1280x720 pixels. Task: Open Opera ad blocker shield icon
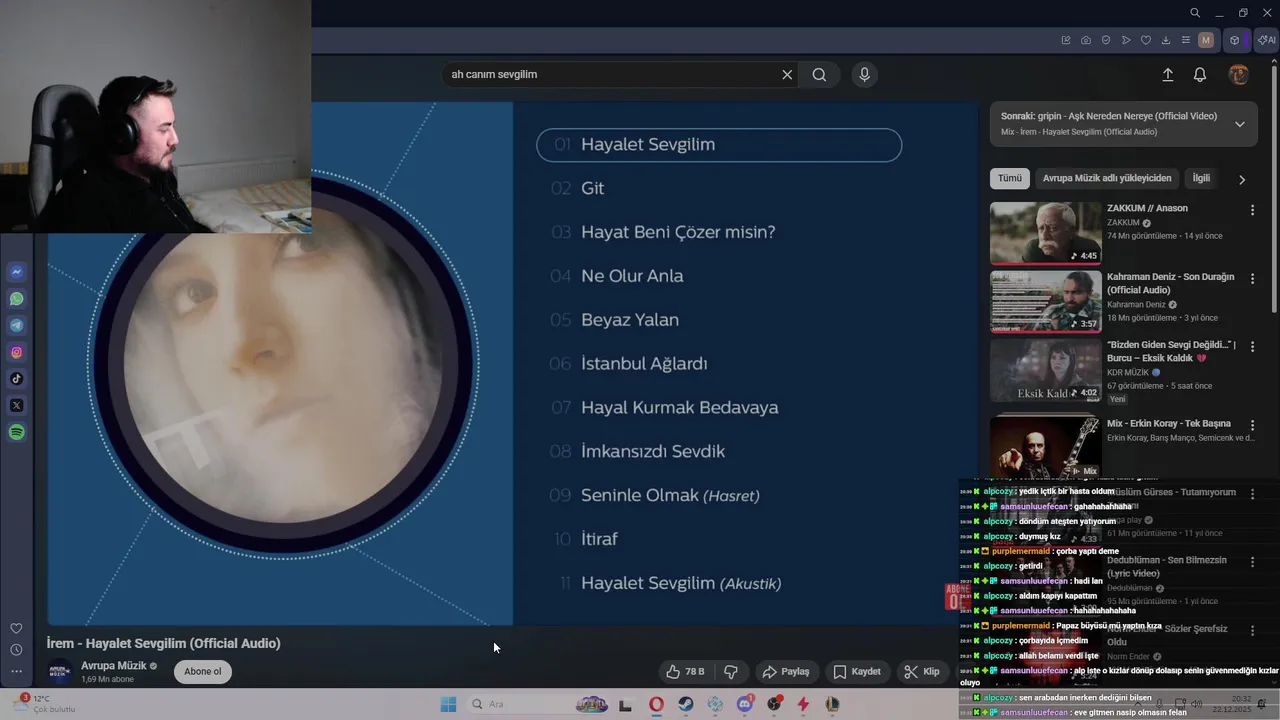(x=1106, y=40)
